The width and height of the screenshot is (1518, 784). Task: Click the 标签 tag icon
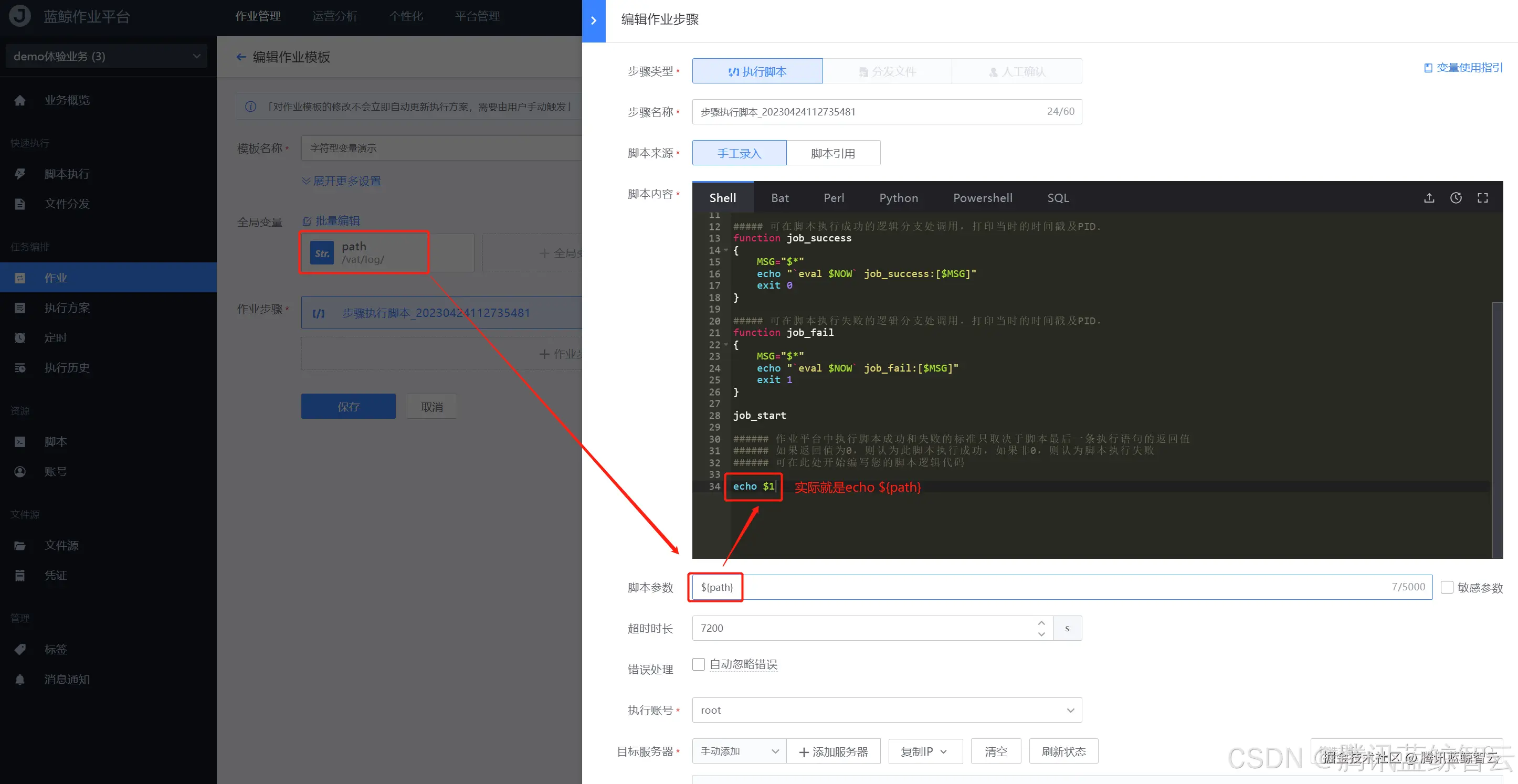20,649
